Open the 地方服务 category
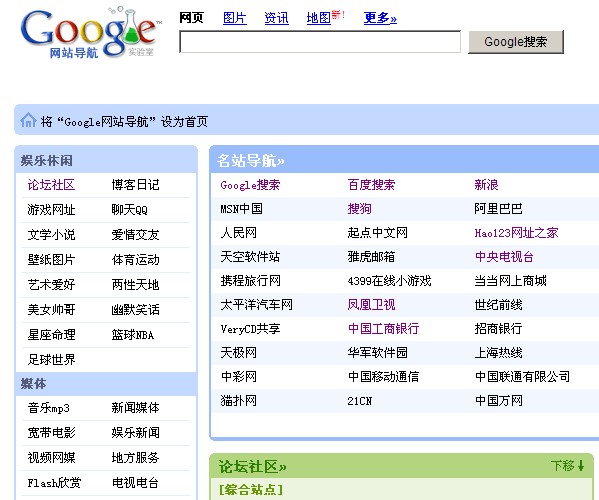Viewport: 599px width, 500px height. tap(135, 458)
